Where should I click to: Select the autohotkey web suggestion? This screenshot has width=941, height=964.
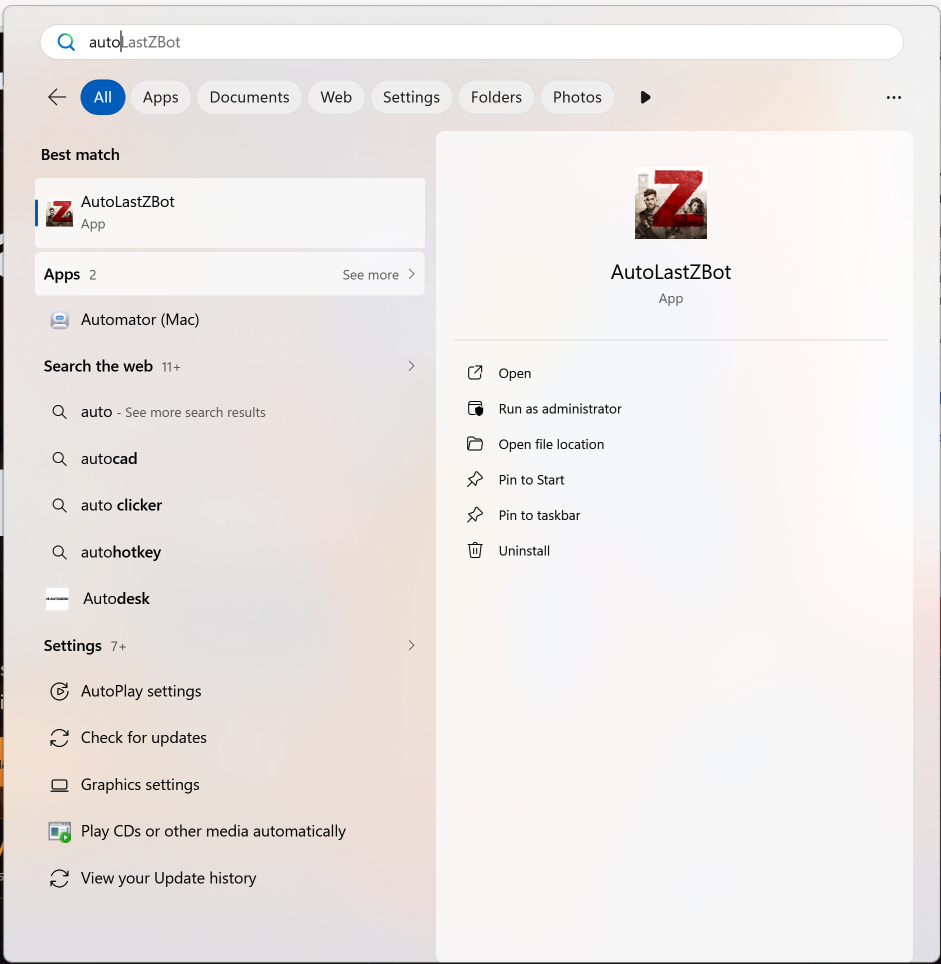230,552
